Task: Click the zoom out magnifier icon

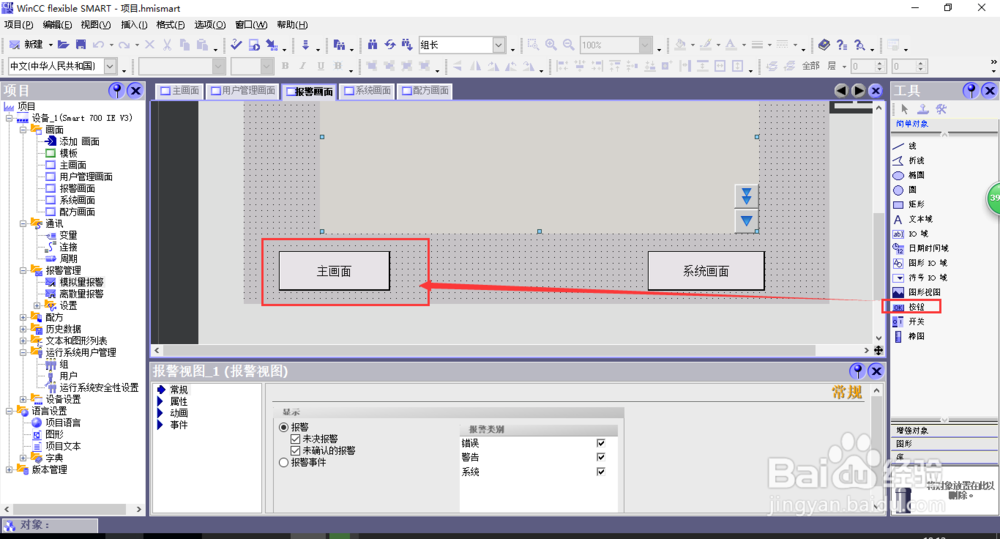Action: (568, 45)
